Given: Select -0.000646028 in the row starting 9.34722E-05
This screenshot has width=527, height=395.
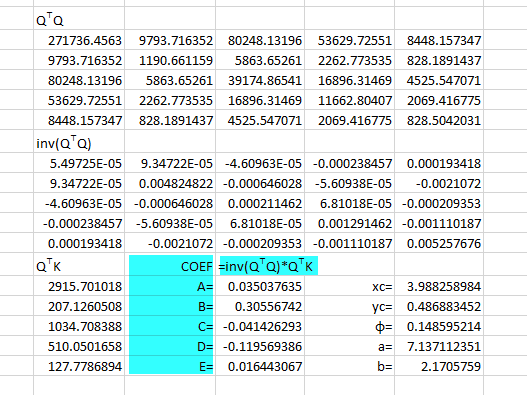Looking at the screenshot, I should pyautogui.click(x=260, y=184).
